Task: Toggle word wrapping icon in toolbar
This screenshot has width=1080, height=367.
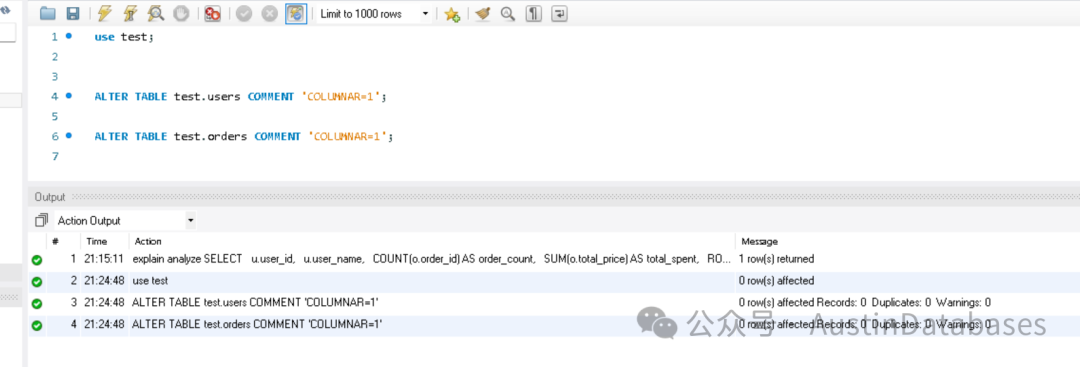Action: [x=559, y=14]
